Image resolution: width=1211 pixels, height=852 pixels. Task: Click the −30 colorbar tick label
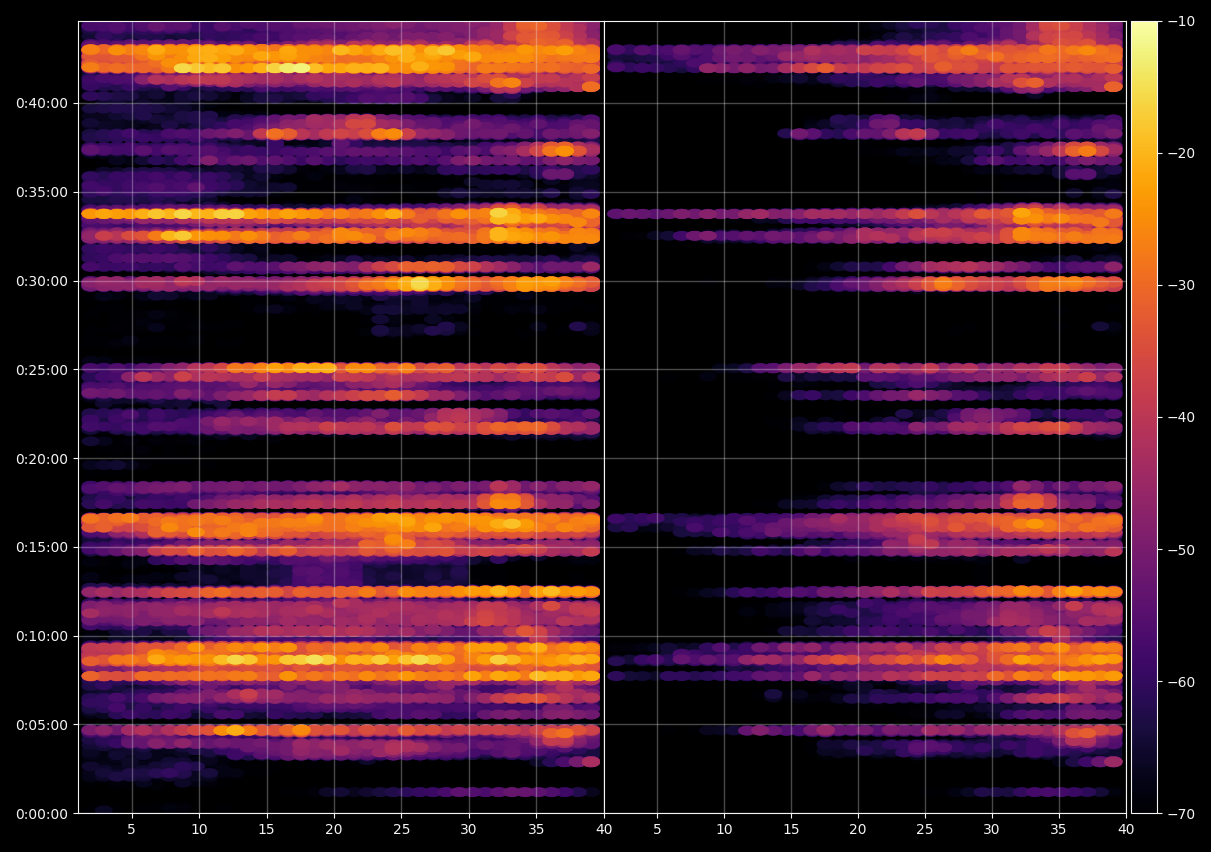tap(1180, 285)
